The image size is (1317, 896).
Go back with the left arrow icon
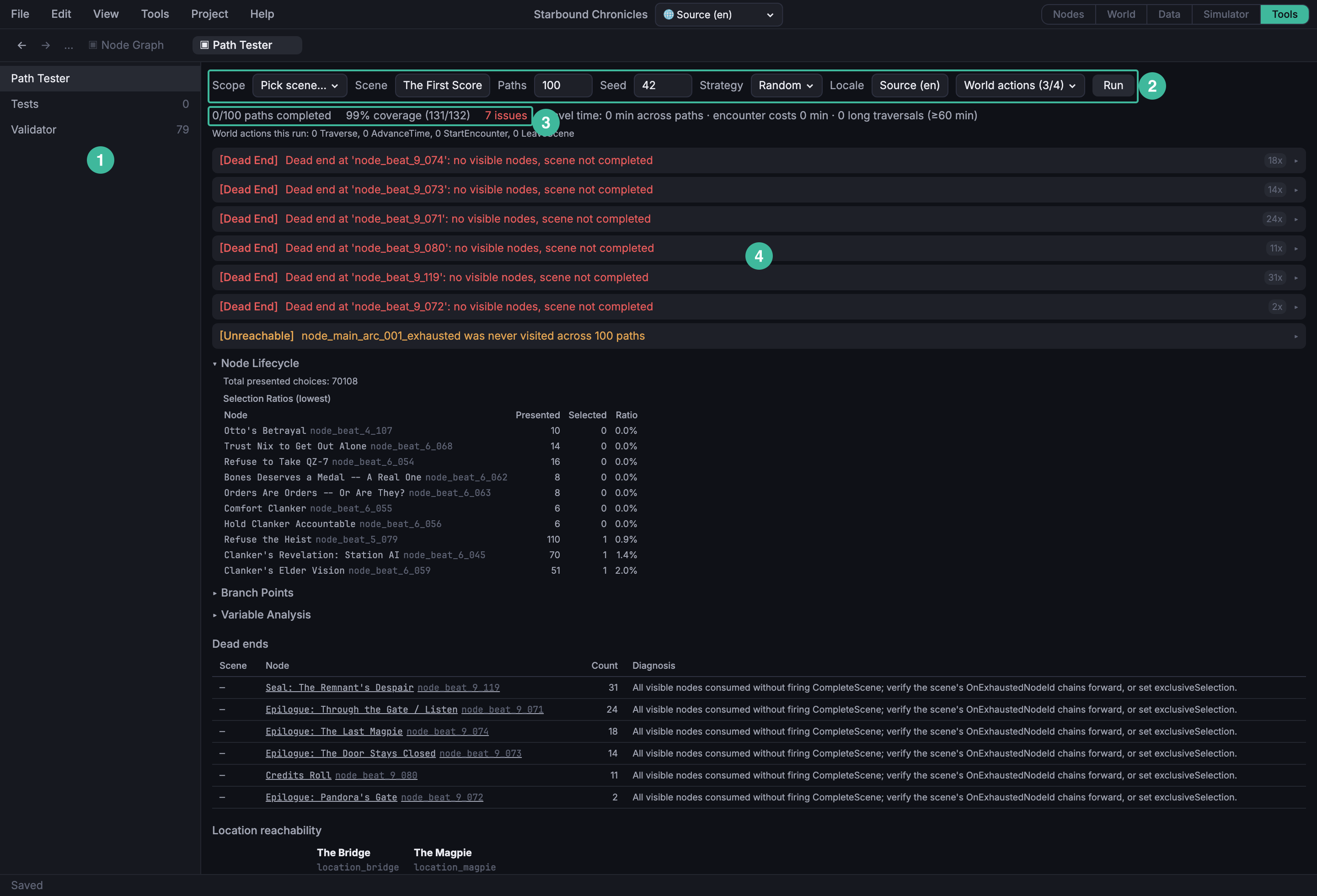[x=21, y=45]
